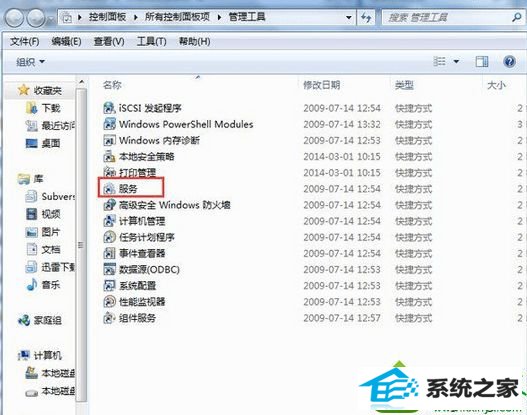Open 下载 in the favorites sidebar
The width and height of the screenshot is (527, 415).
(x=43, y=108)
